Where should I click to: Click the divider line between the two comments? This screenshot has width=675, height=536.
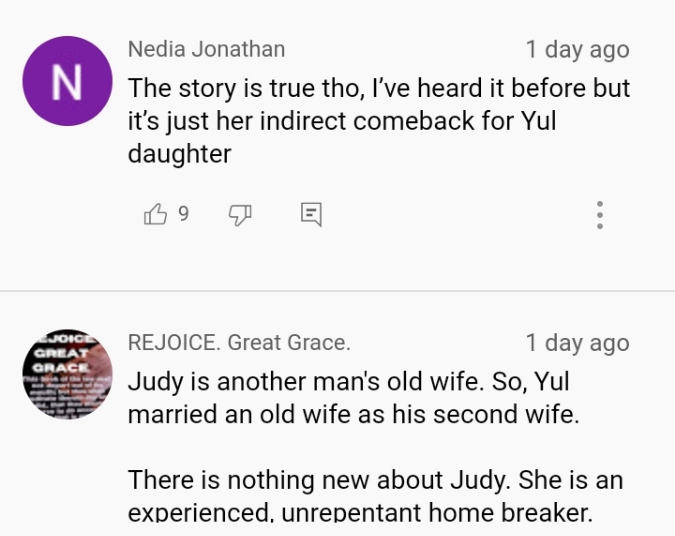(337, 291)
